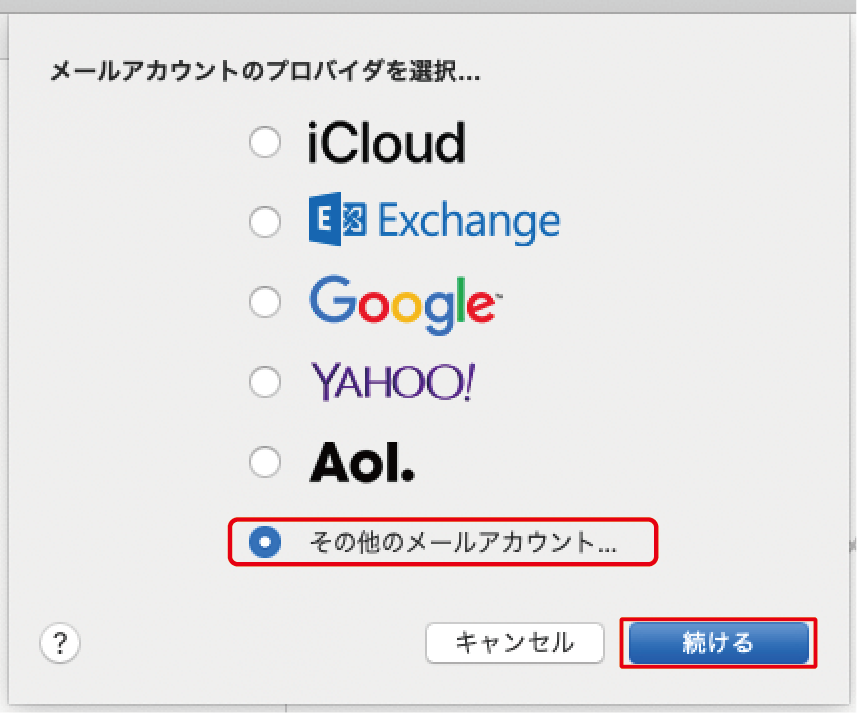Click the 続ける button

click(x=719, y=643)
